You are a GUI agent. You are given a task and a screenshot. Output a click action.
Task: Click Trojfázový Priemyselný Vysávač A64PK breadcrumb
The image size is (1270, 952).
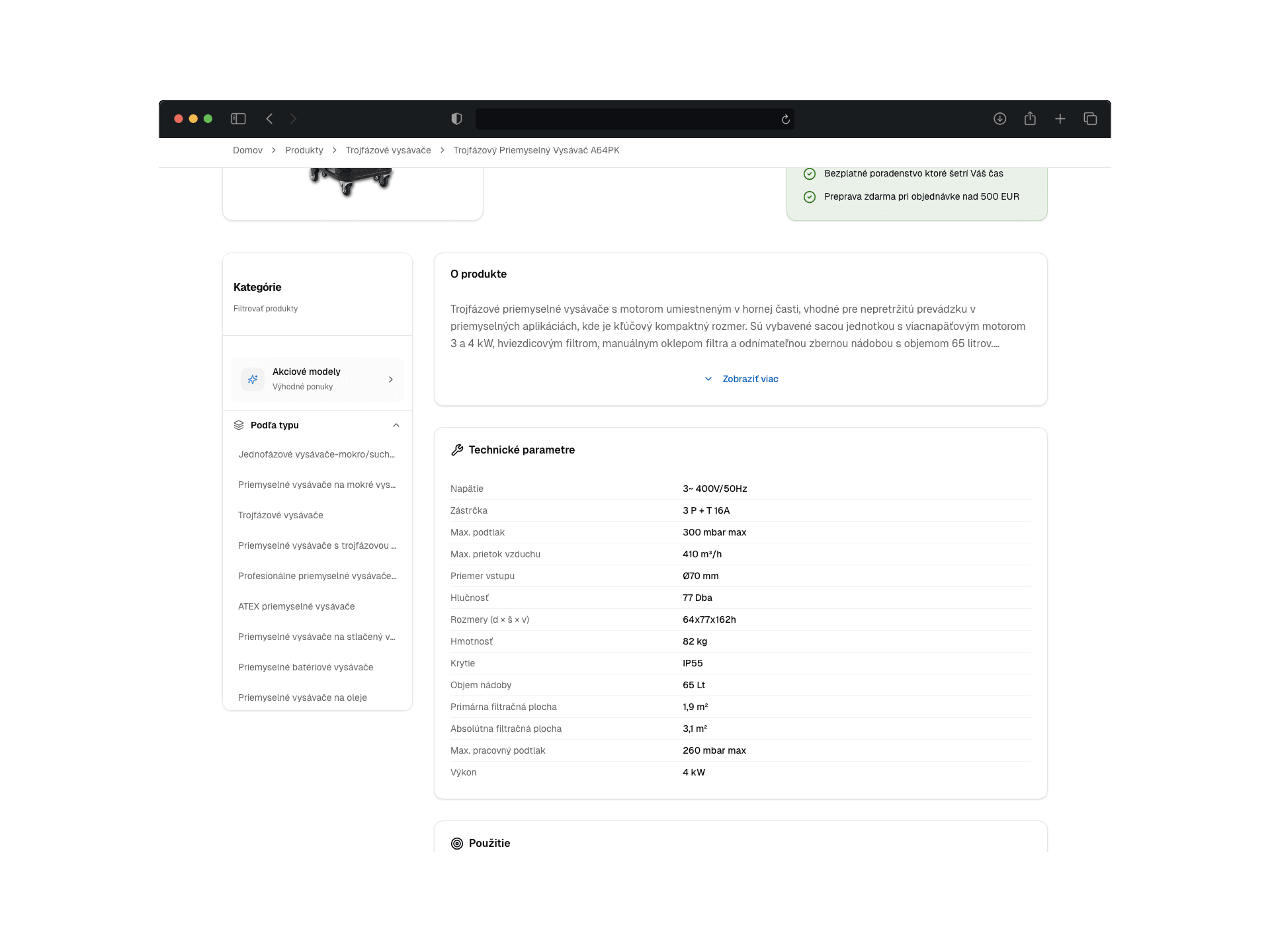click(x=536, y=150)
